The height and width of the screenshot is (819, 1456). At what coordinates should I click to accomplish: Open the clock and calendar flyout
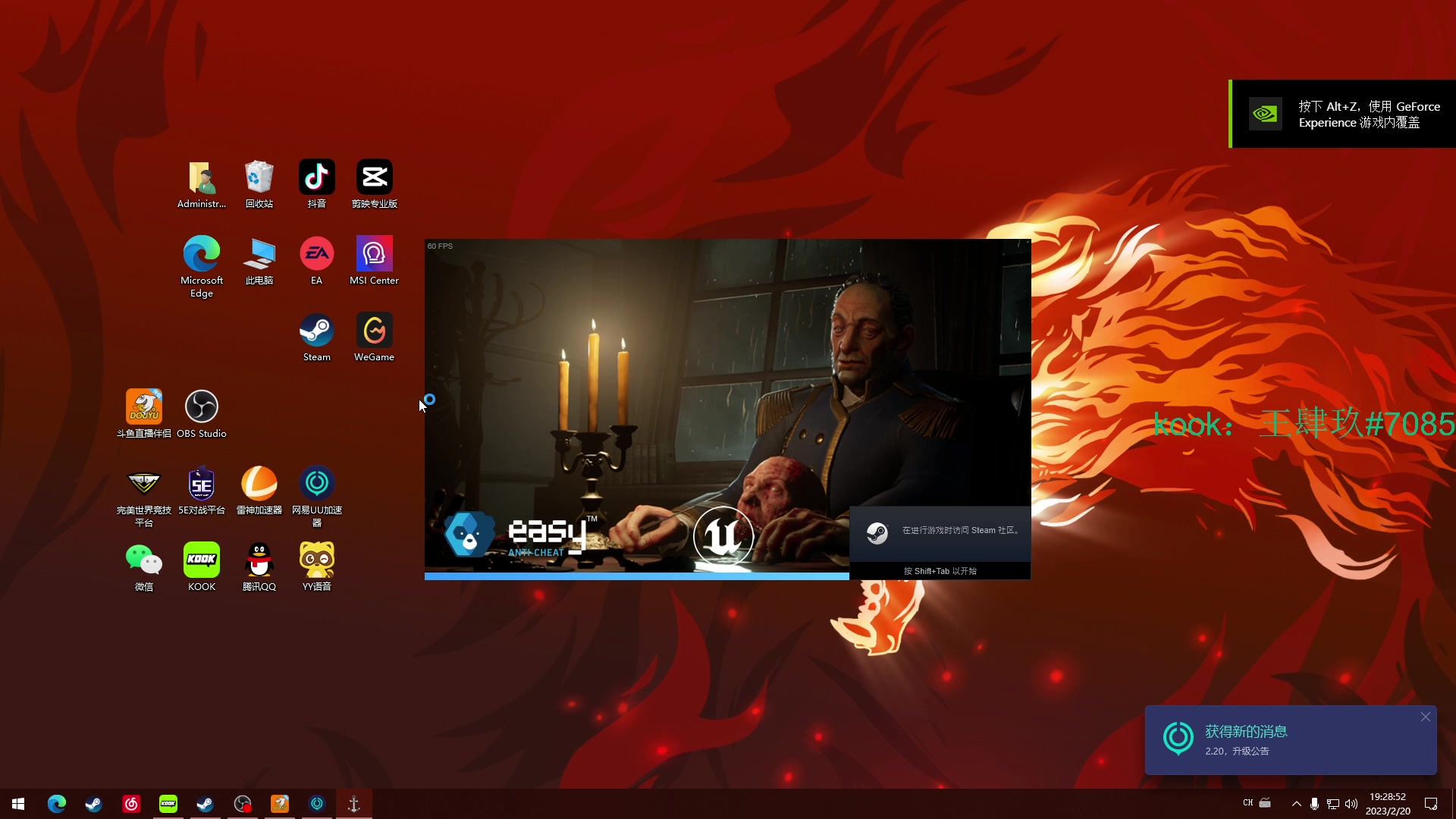click(1388, 804)
